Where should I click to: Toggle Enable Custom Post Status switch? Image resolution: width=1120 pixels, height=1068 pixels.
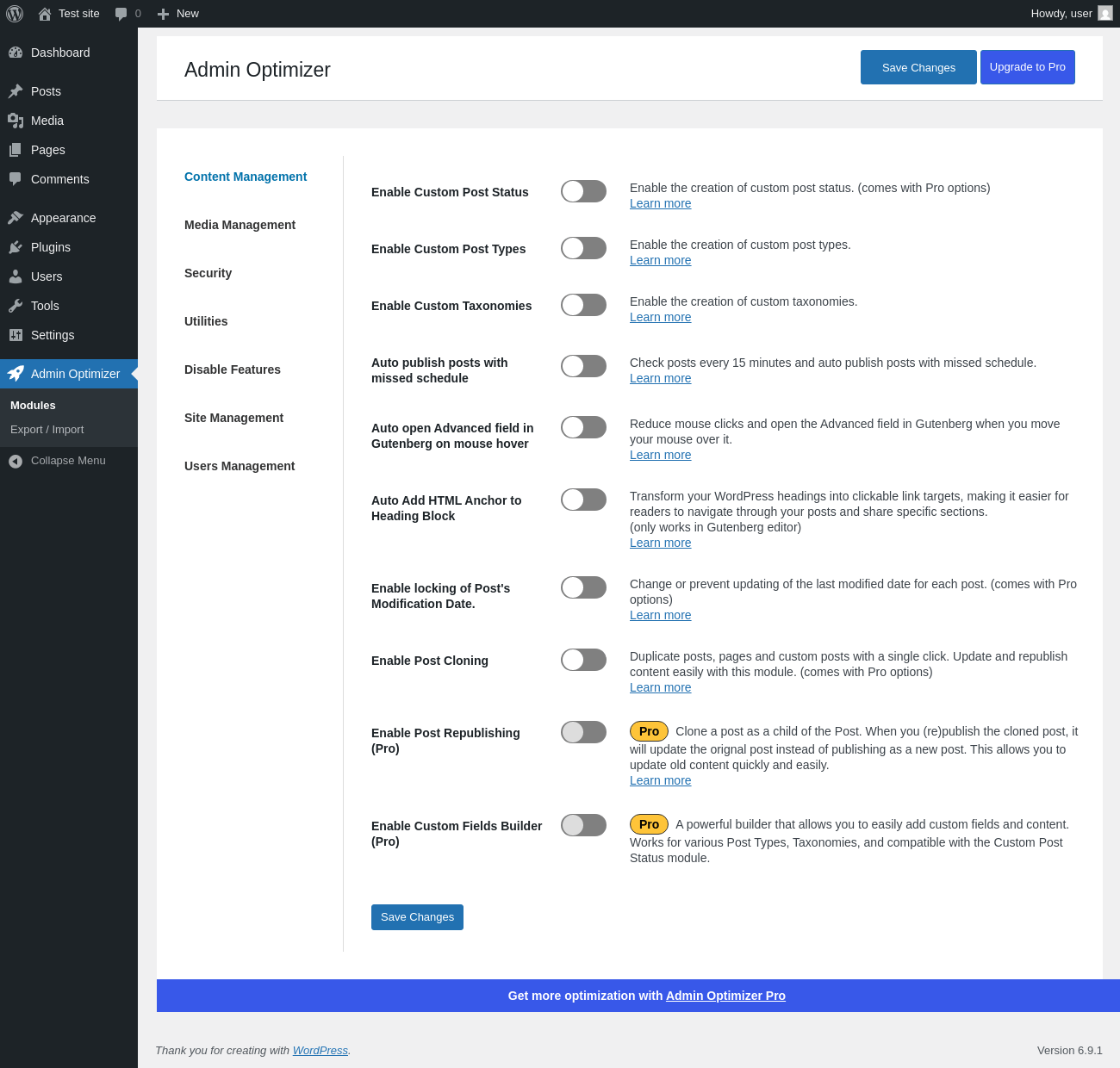pyautogui.click(x=583, y=191)
